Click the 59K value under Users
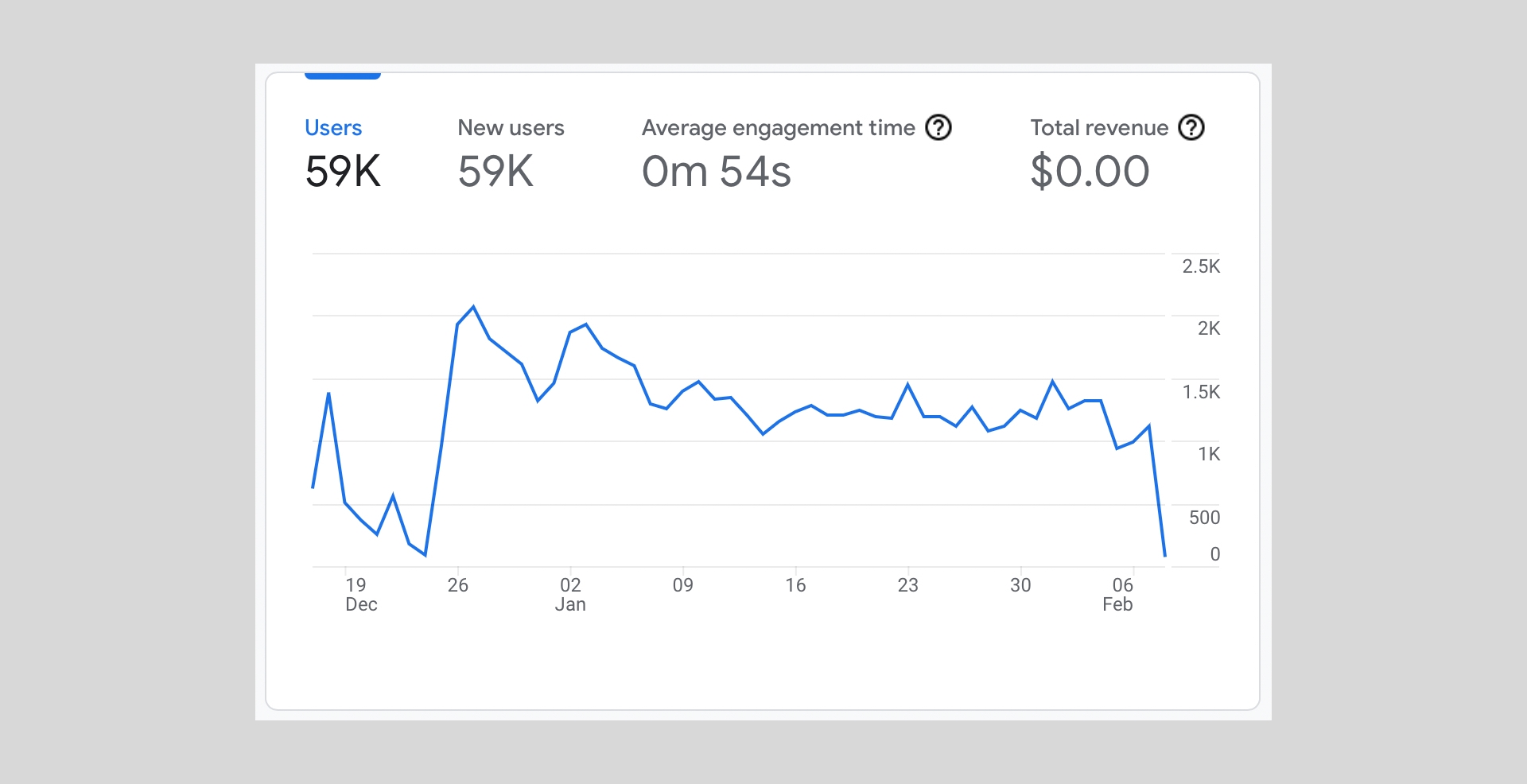The image size is (1527, 784). (x=343, y=172)
